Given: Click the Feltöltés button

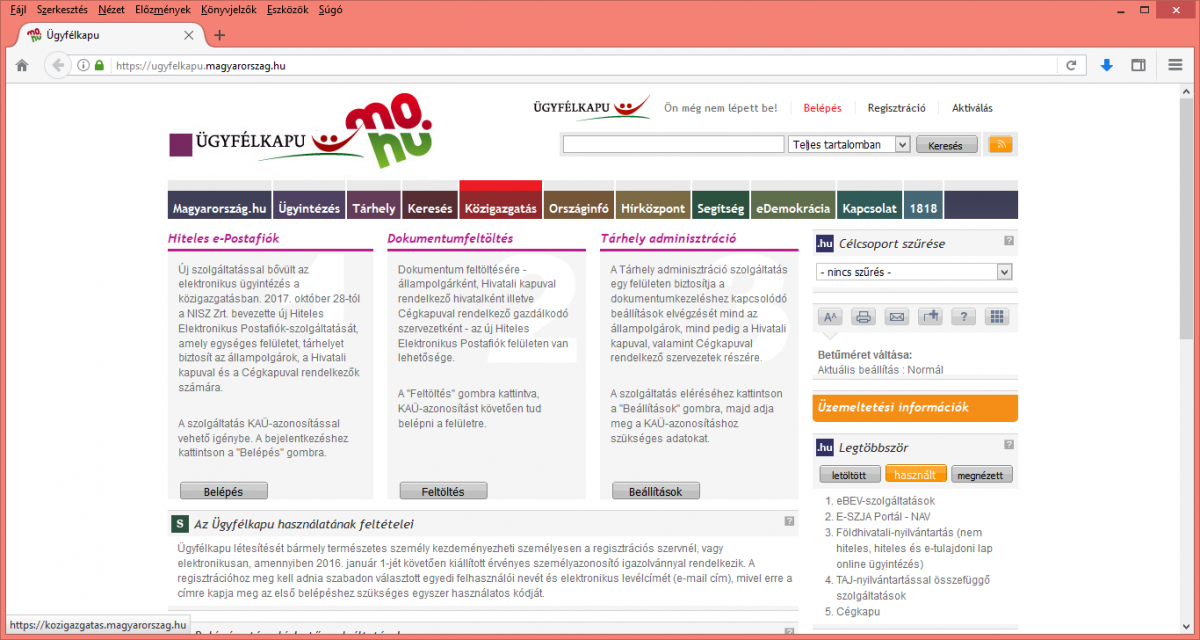Looking at the screenshot, I should 443,491.
